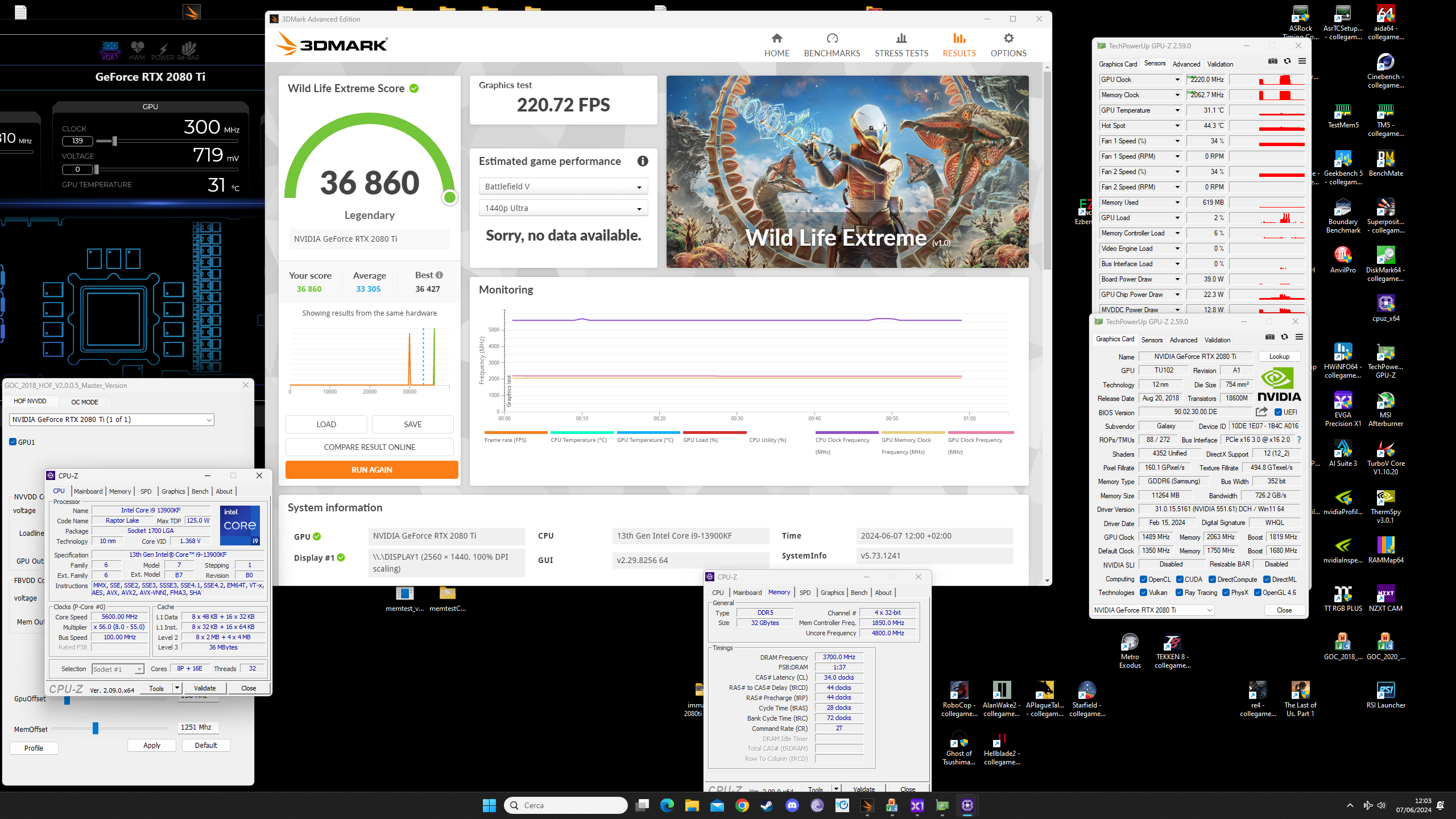Select HWM icon in EVGA Precision panel
This screenshot has width=1456, height=819.
coord(137,50)
